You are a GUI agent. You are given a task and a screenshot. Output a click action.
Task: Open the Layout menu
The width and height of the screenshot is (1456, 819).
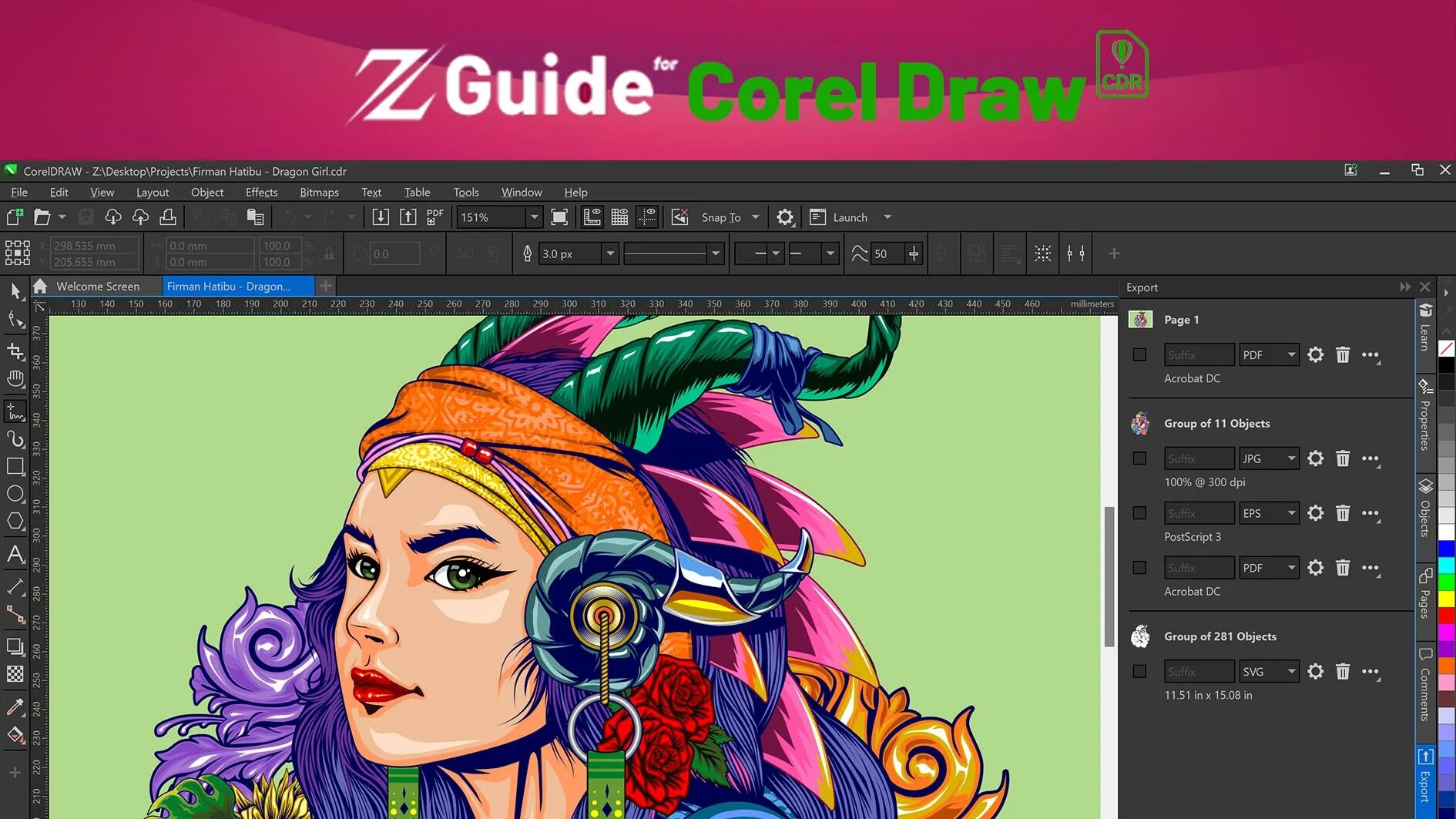pyautogui.click(x=153, y=192)
